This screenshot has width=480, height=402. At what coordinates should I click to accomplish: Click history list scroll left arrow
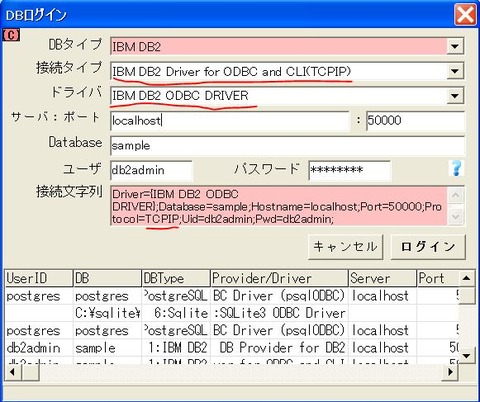point(13,372)
